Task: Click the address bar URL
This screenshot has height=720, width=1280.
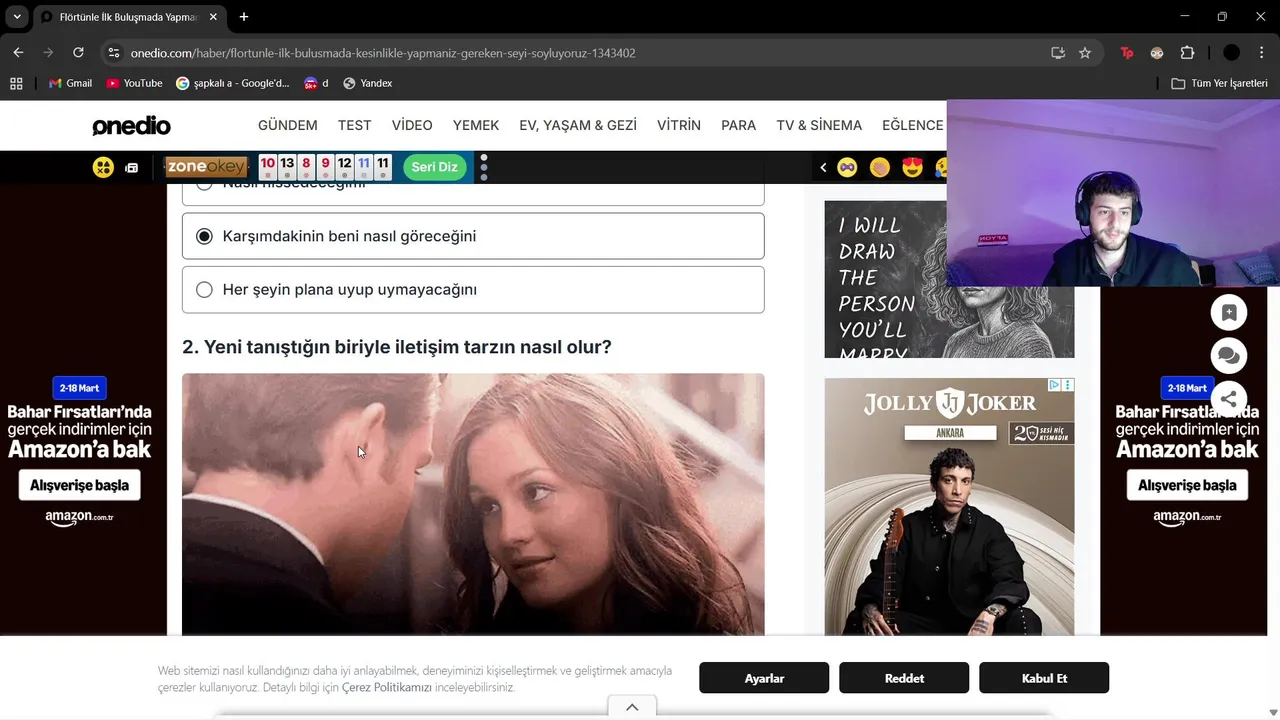Action: click(x=383, y=53)
